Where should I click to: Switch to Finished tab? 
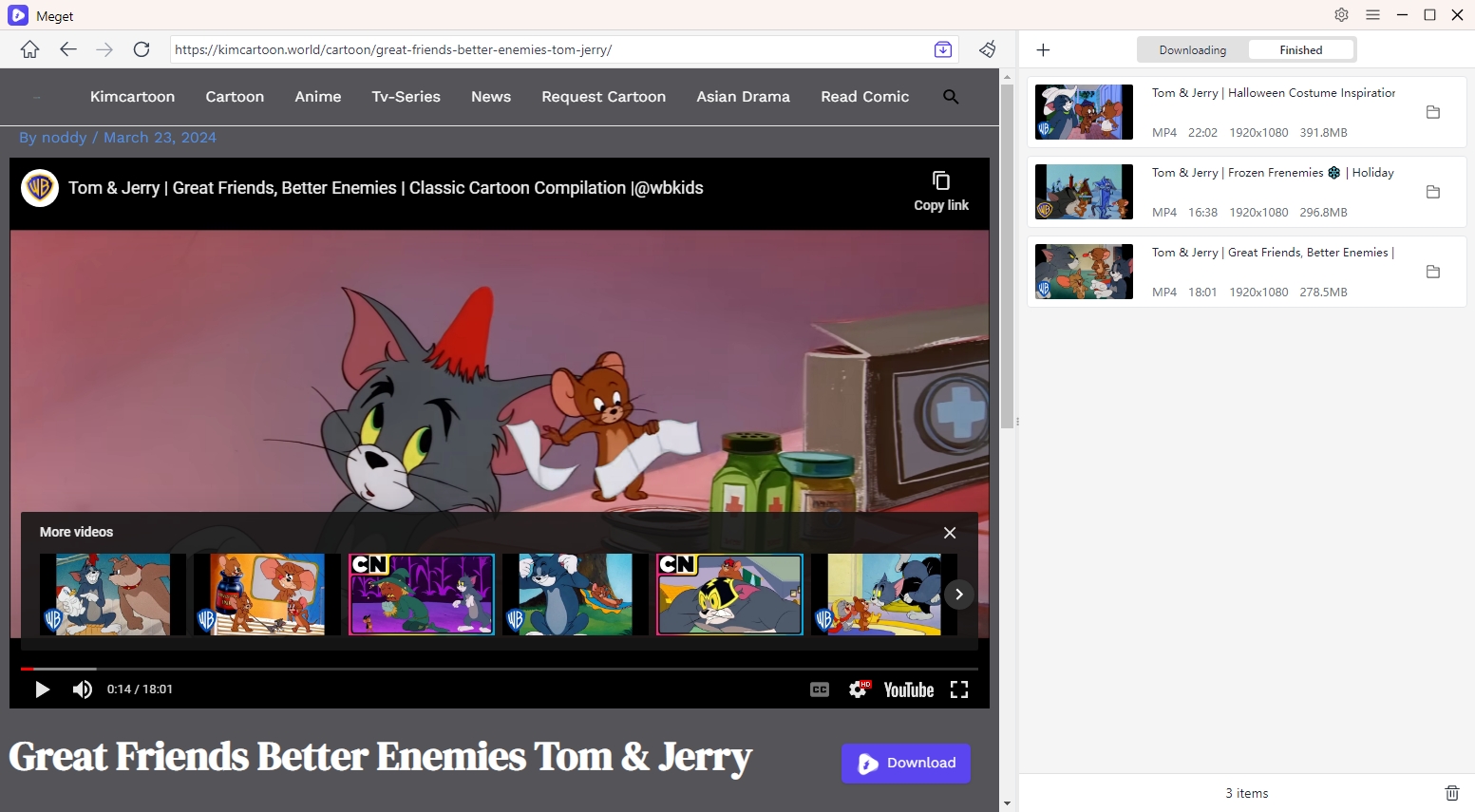click(1301, 50)
